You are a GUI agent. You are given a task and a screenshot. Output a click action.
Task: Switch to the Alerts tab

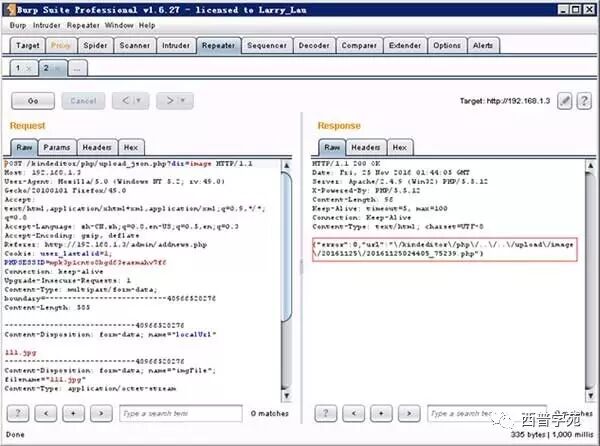(x=483, y=46)
